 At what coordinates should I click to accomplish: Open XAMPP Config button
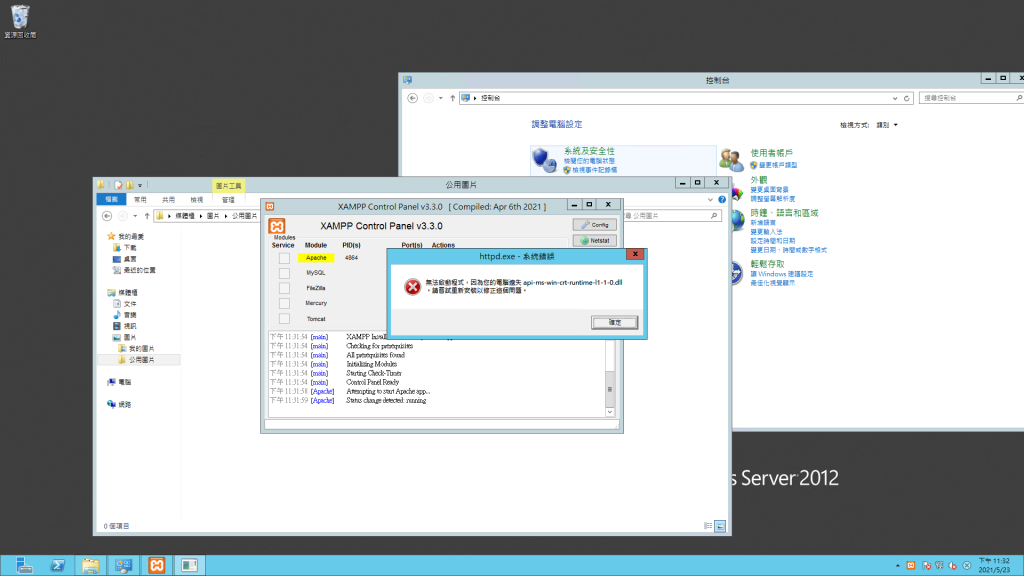[594, 225]
